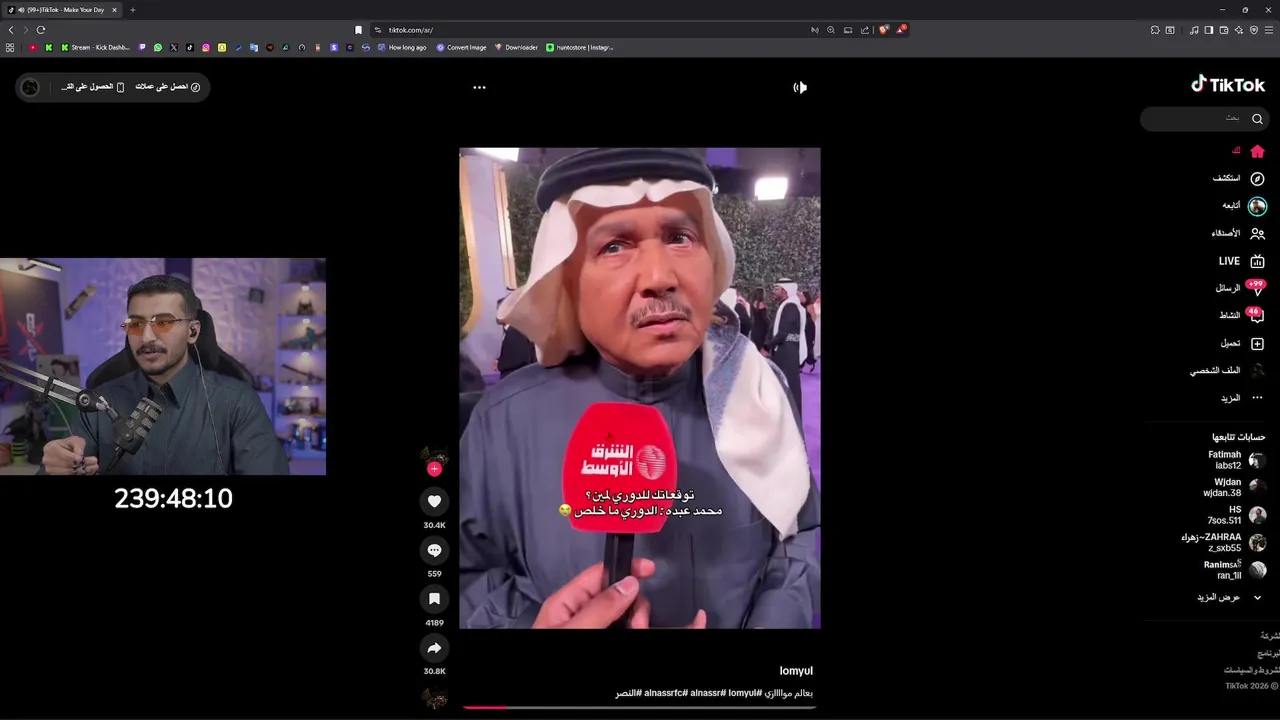Open Friends from the people icon
Viewport: 1280px width, 720px height.
[1257, 233]
